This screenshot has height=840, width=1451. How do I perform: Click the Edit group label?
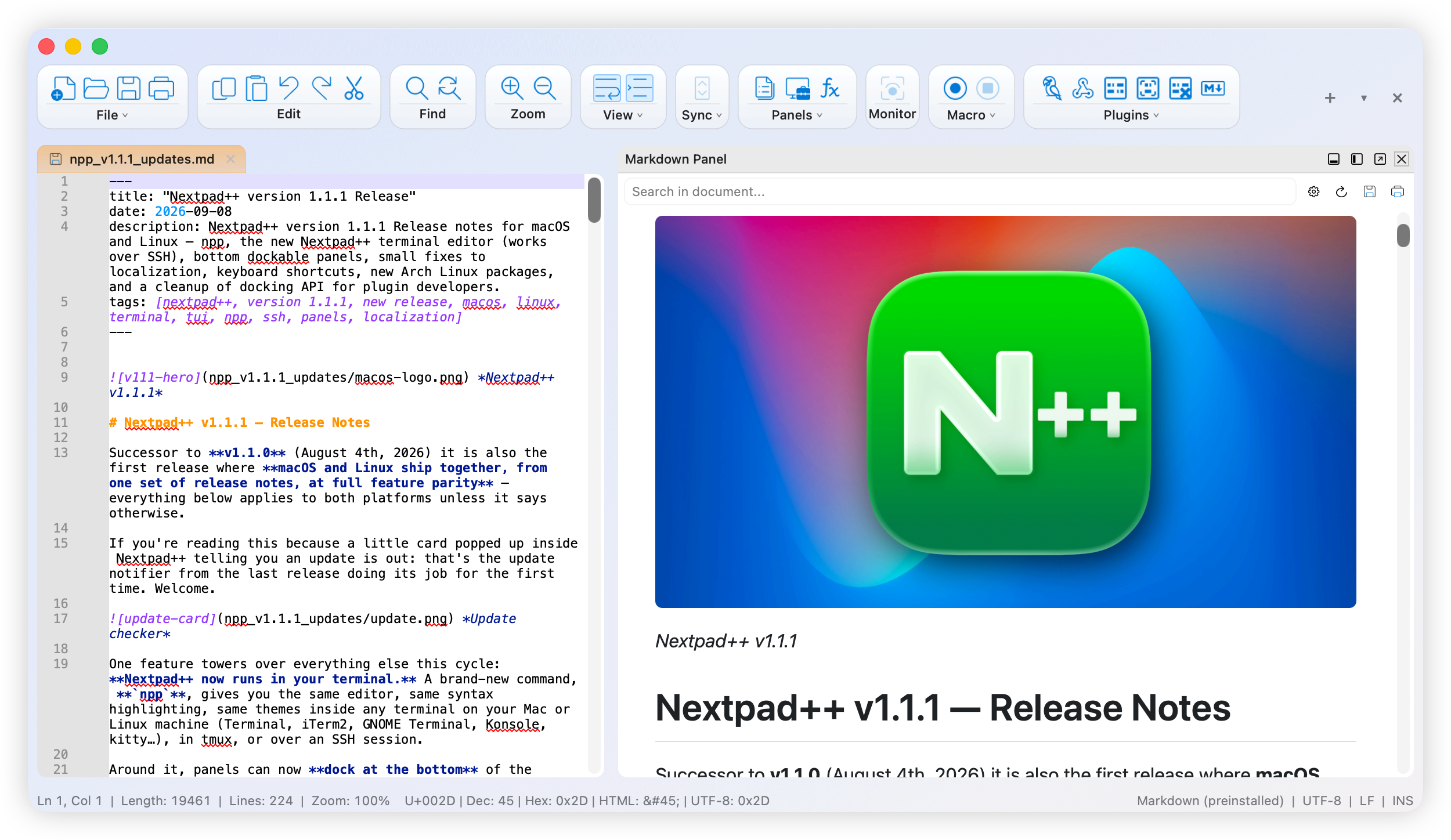(x=288, y=114)
